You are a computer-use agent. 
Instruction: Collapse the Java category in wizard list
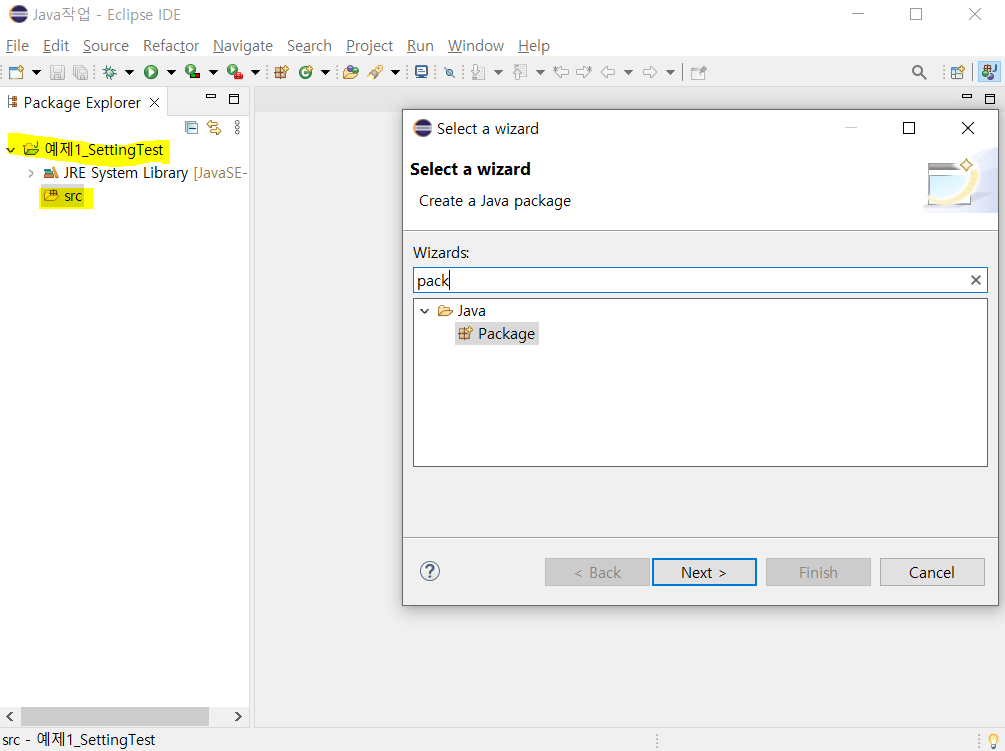[x=424, y=311]
